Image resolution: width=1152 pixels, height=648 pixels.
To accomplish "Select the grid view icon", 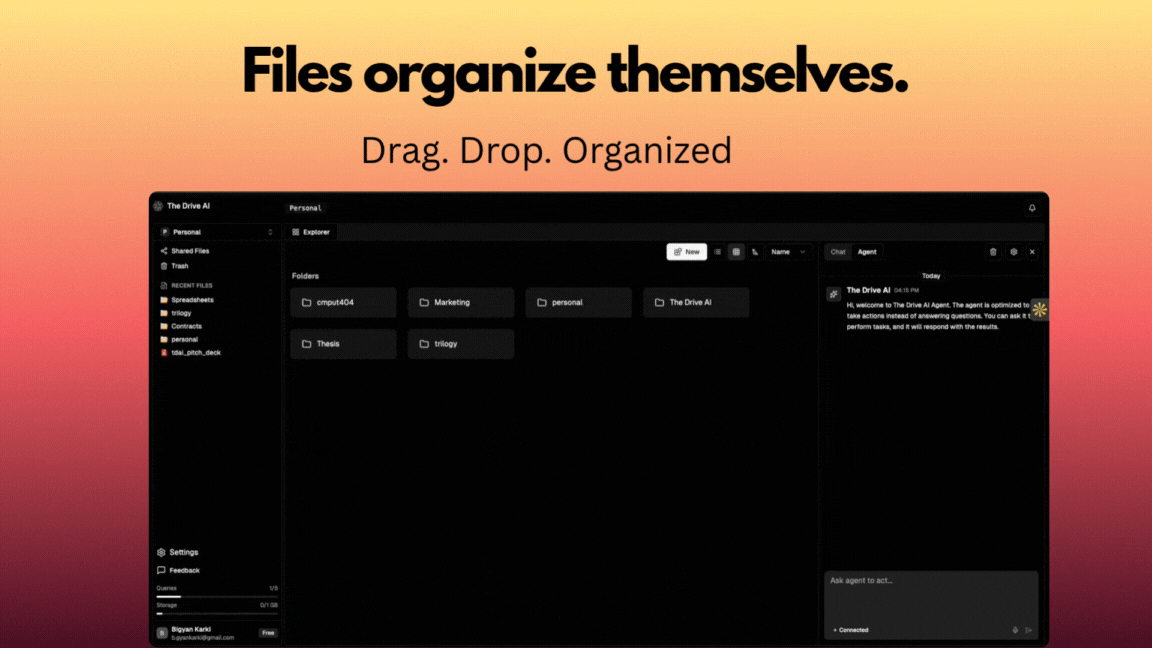I will coord(736,252).
